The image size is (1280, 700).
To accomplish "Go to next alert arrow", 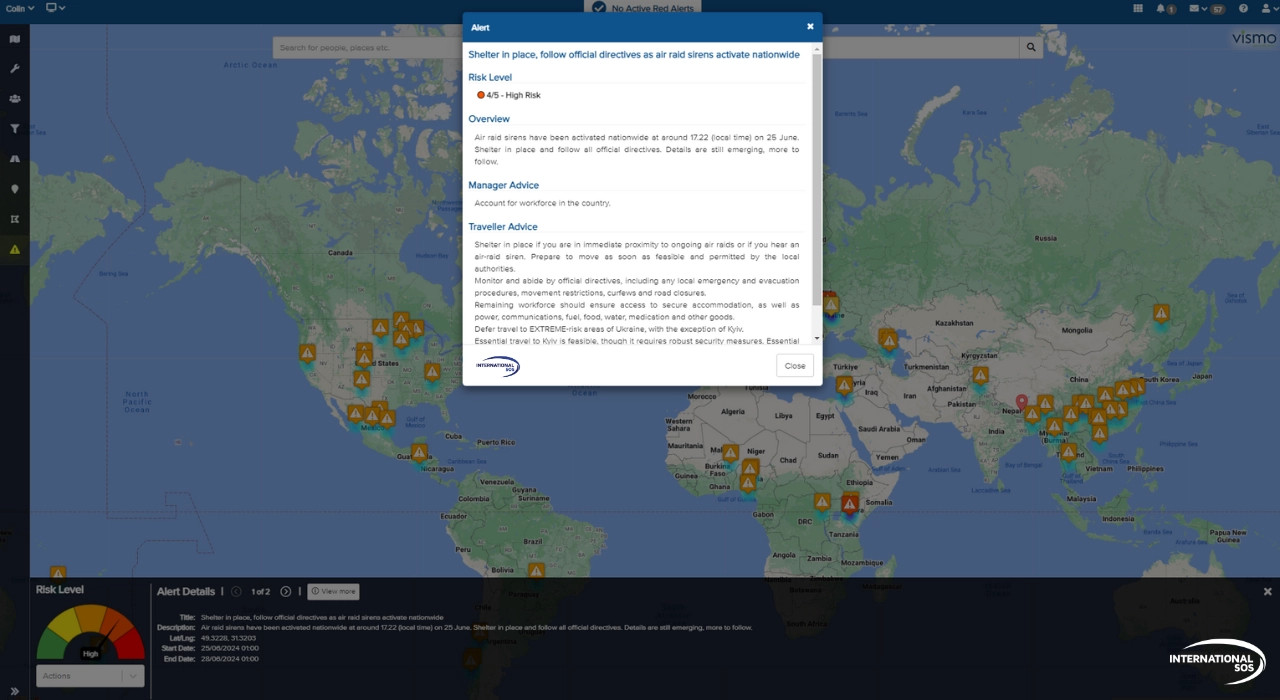I will tap(286, 592).
